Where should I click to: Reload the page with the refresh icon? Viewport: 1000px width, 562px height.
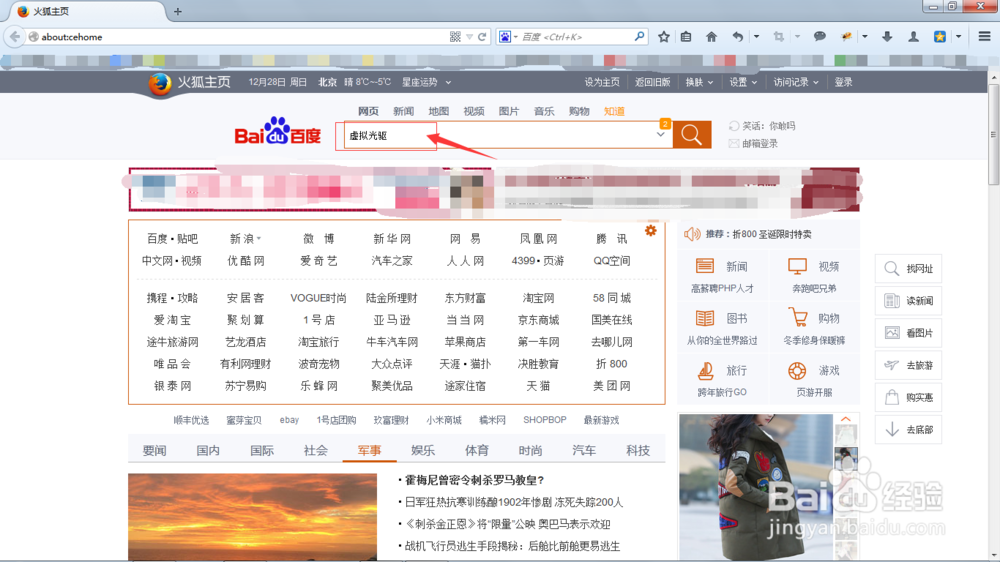pos(482,37)
